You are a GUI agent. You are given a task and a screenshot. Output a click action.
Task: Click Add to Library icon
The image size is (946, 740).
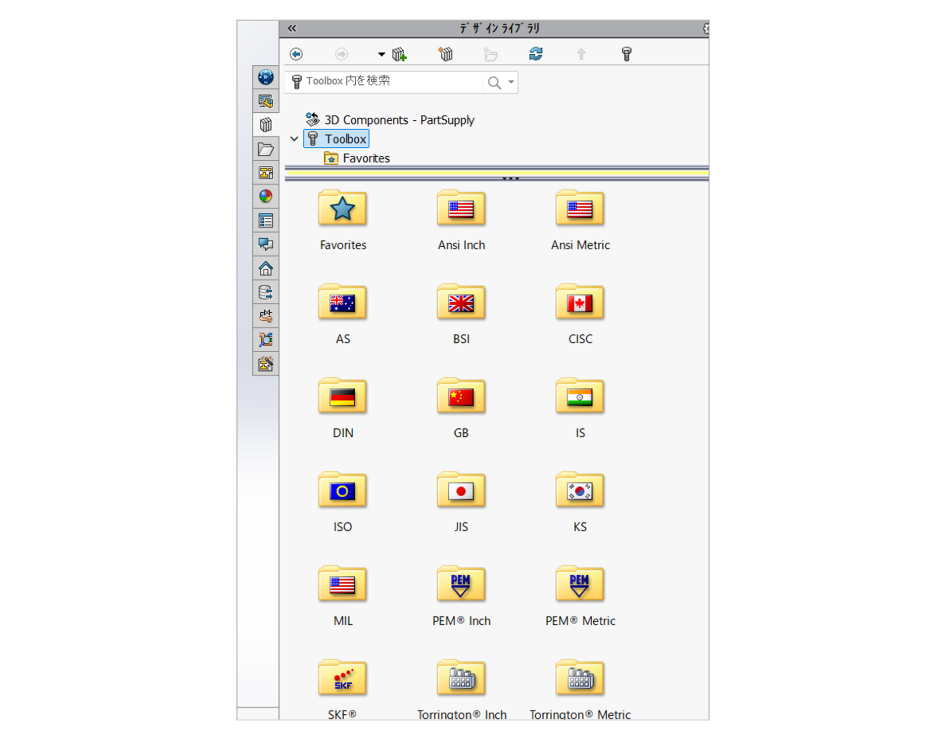pyautogui.click(x=400, y=54)
